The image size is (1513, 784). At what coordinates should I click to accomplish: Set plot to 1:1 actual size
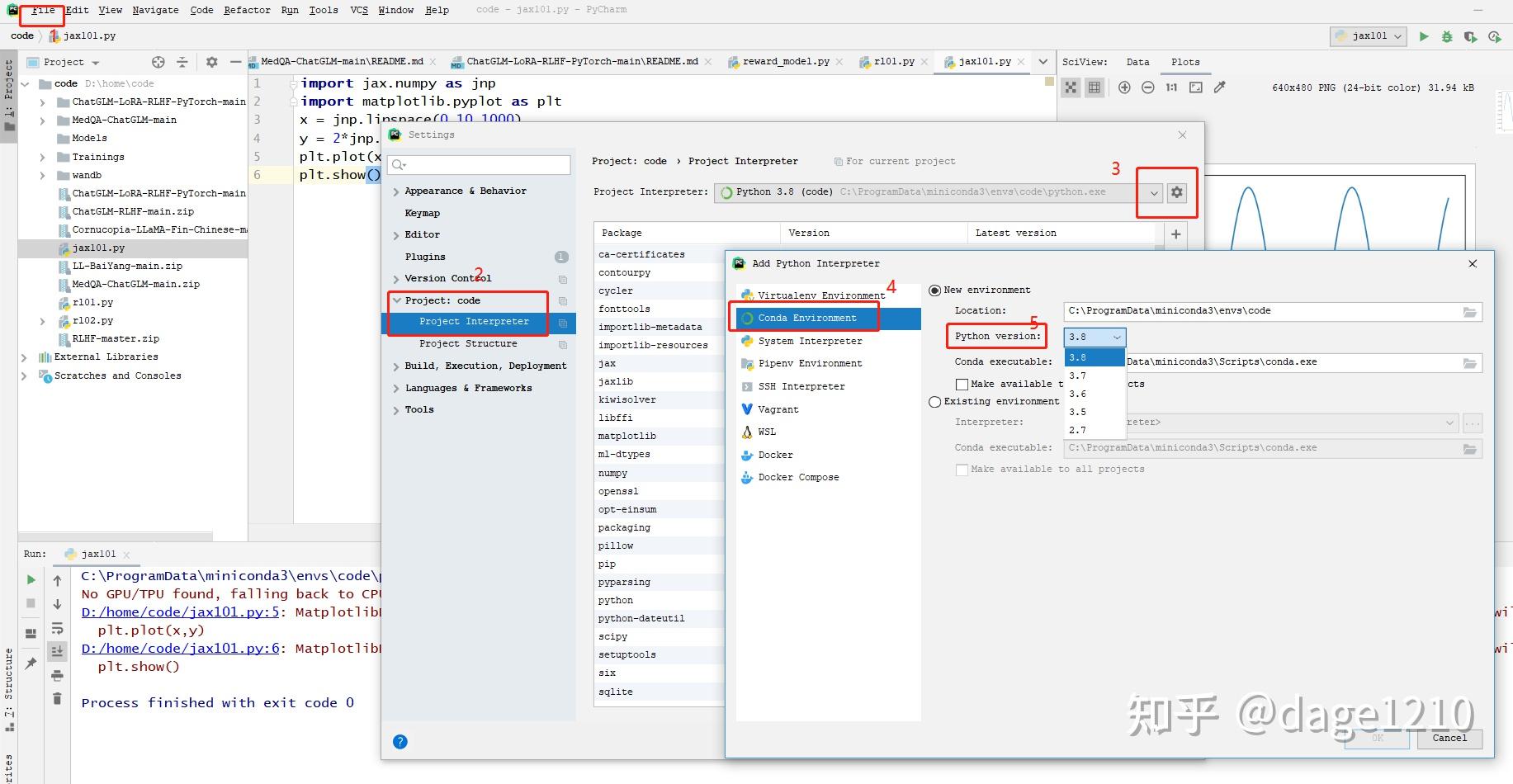coord(1170,87)
